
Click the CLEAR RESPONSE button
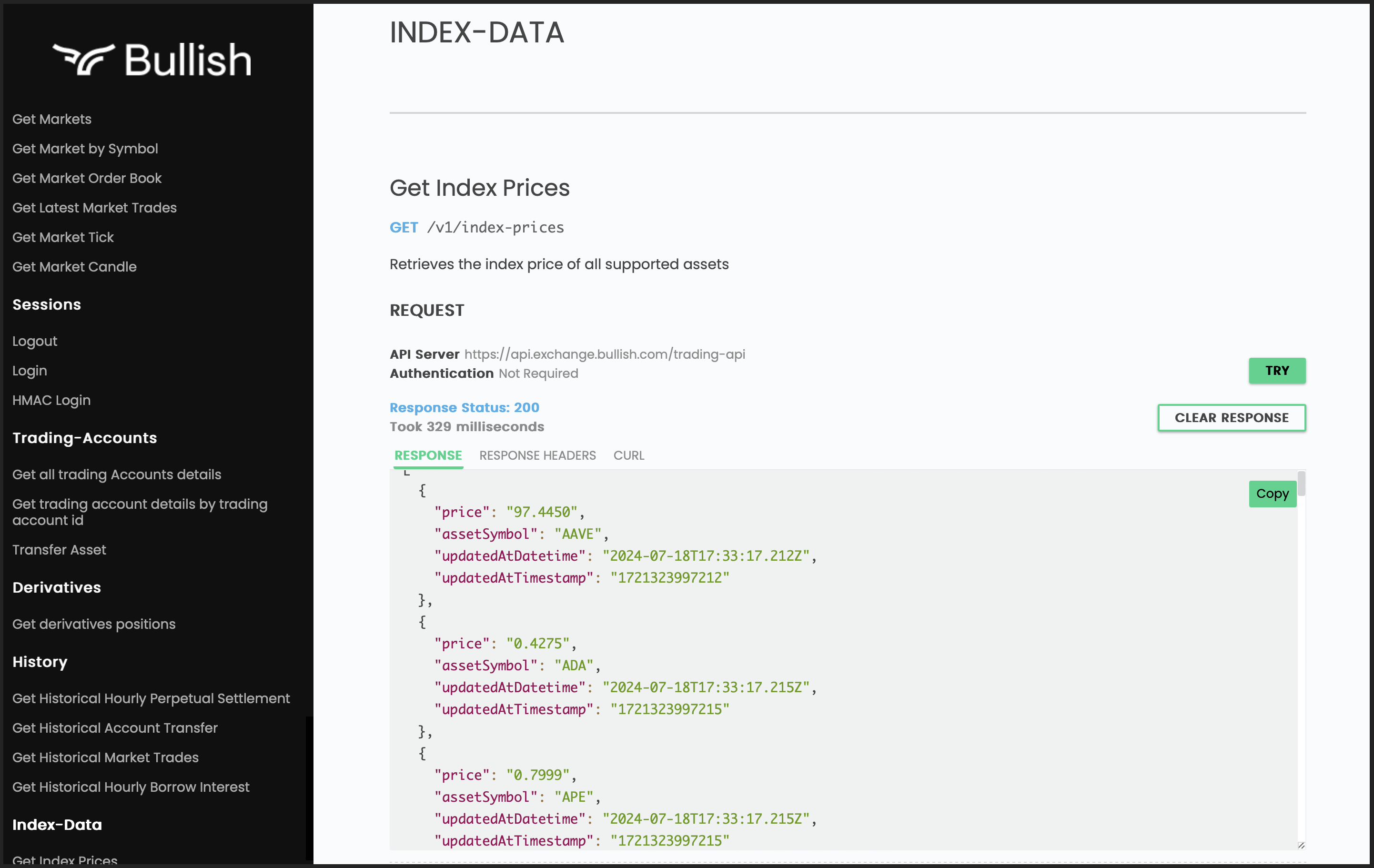click(1231, 417)
